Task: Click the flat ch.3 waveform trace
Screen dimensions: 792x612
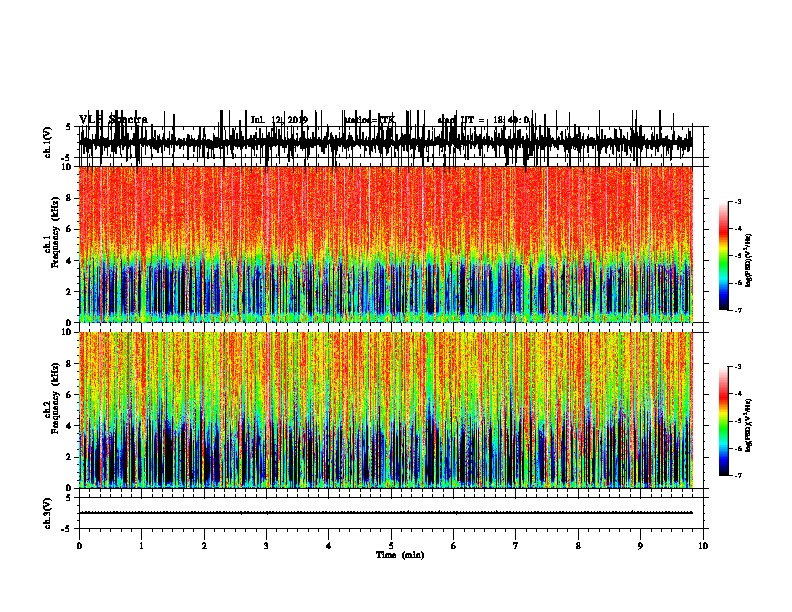Action: [385, 513]
